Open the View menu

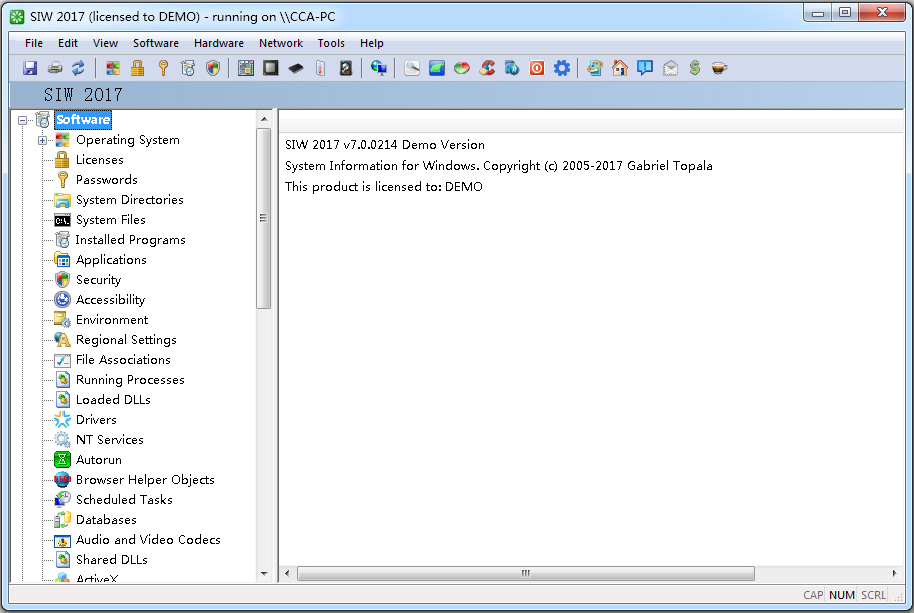pos(106,43)
